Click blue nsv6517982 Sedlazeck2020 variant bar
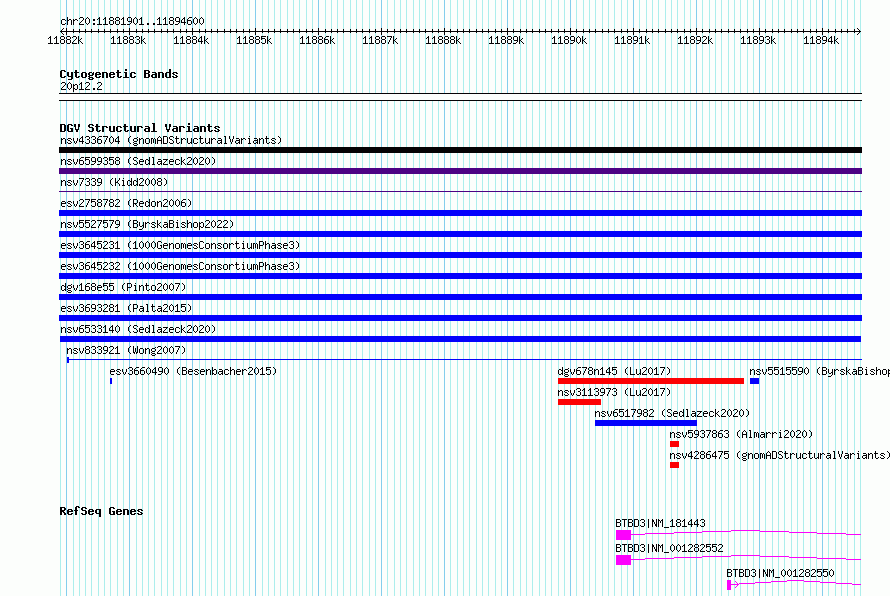 [645, 423]
